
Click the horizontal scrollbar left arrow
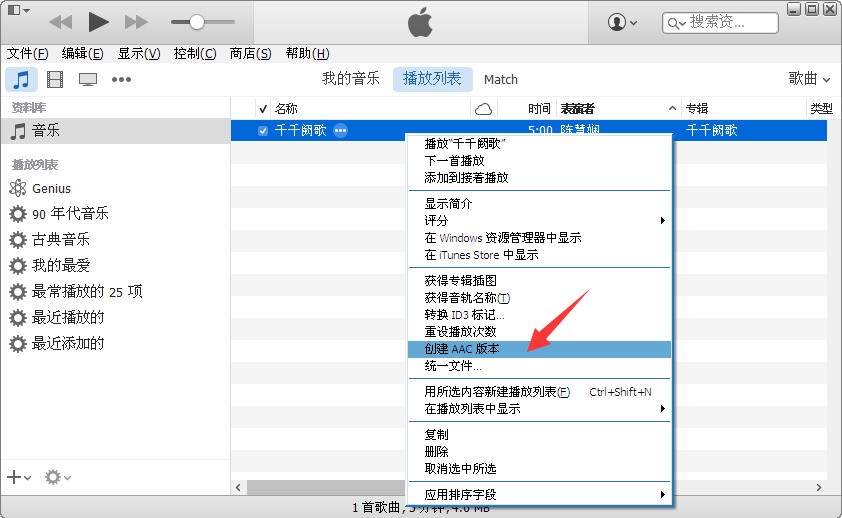pos(238,487)
